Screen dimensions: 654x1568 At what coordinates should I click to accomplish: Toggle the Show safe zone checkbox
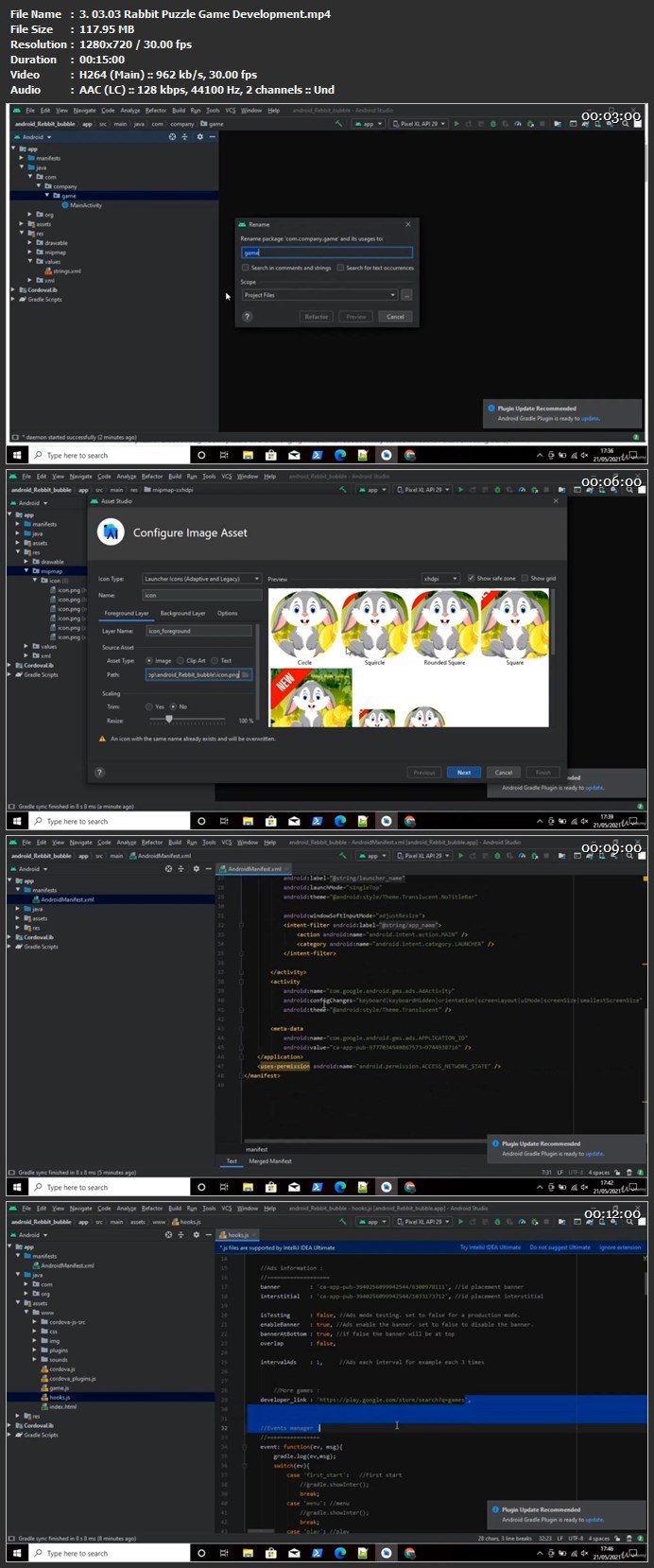pos(472,578)
